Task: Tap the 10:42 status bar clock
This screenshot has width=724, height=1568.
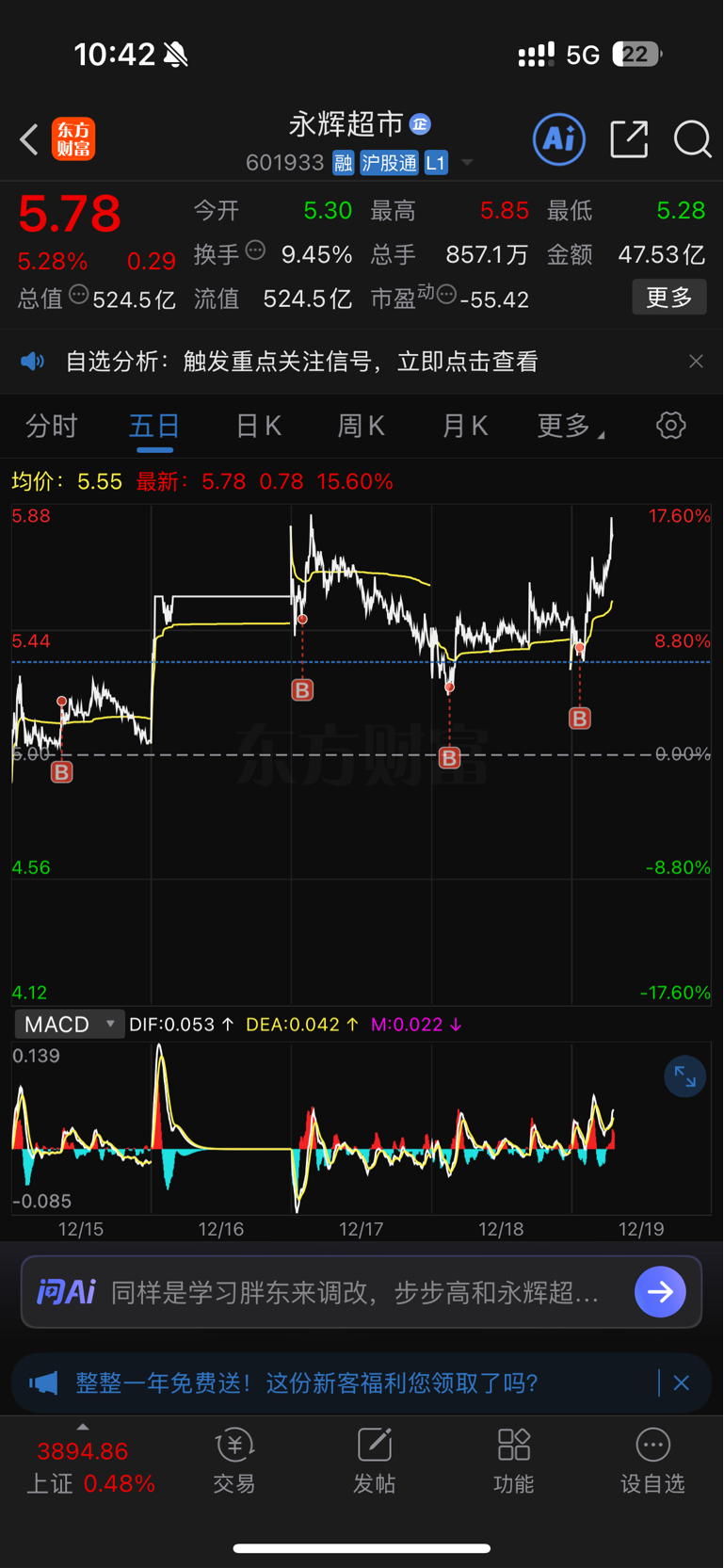Action: point(114,55)
